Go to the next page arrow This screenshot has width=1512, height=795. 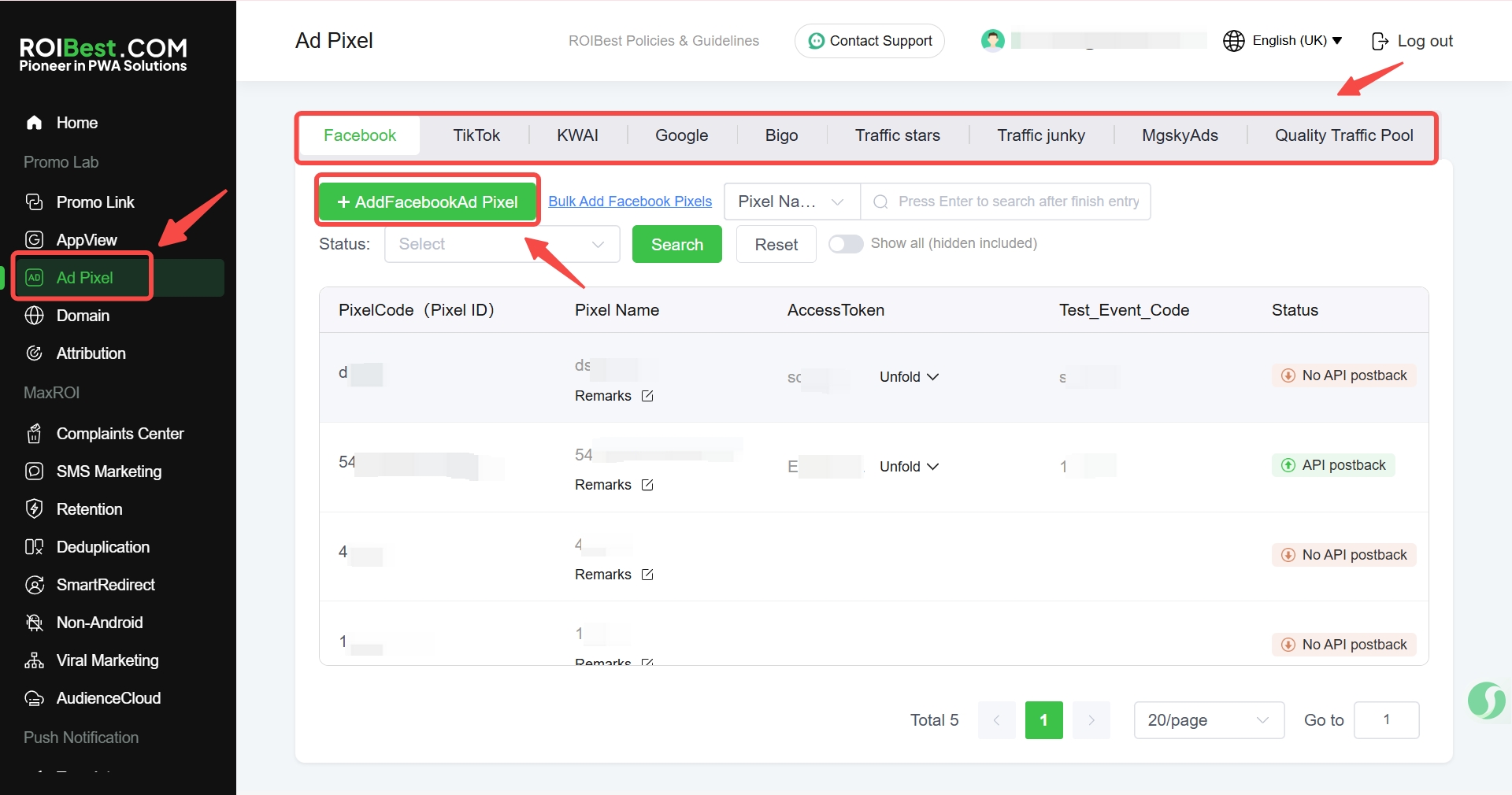tap(1091, 720)
